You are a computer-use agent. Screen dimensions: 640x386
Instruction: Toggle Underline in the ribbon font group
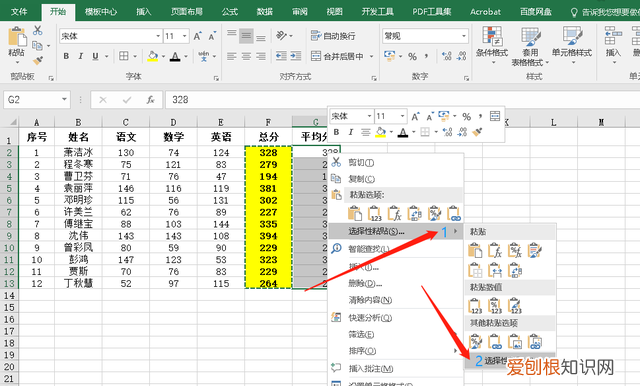(95, 56)
